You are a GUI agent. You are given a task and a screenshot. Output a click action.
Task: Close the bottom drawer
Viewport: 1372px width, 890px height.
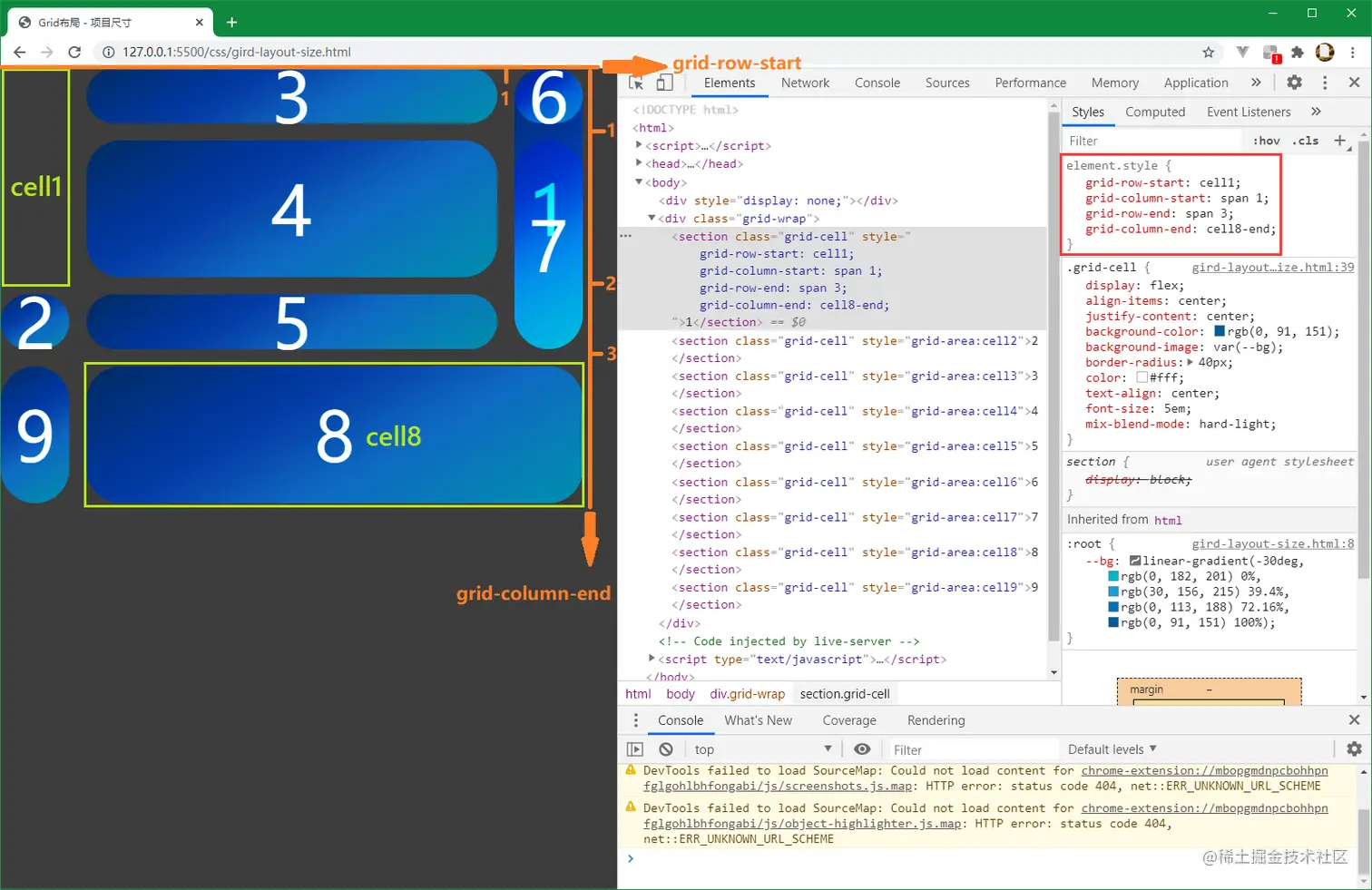pyautogui.click(x=1354, y=720)
